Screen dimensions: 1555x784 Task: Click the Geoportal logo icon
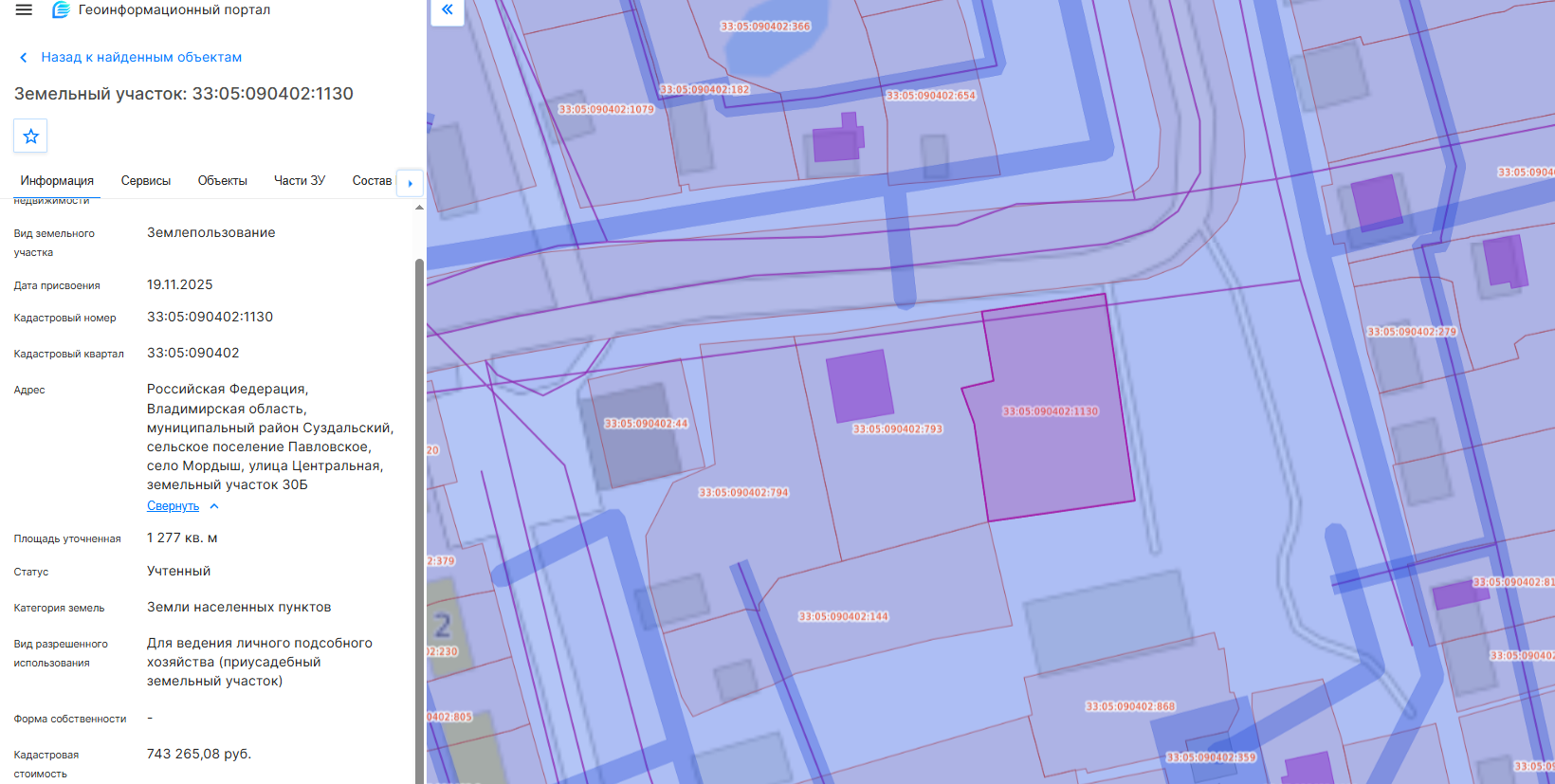pos(61,10)
